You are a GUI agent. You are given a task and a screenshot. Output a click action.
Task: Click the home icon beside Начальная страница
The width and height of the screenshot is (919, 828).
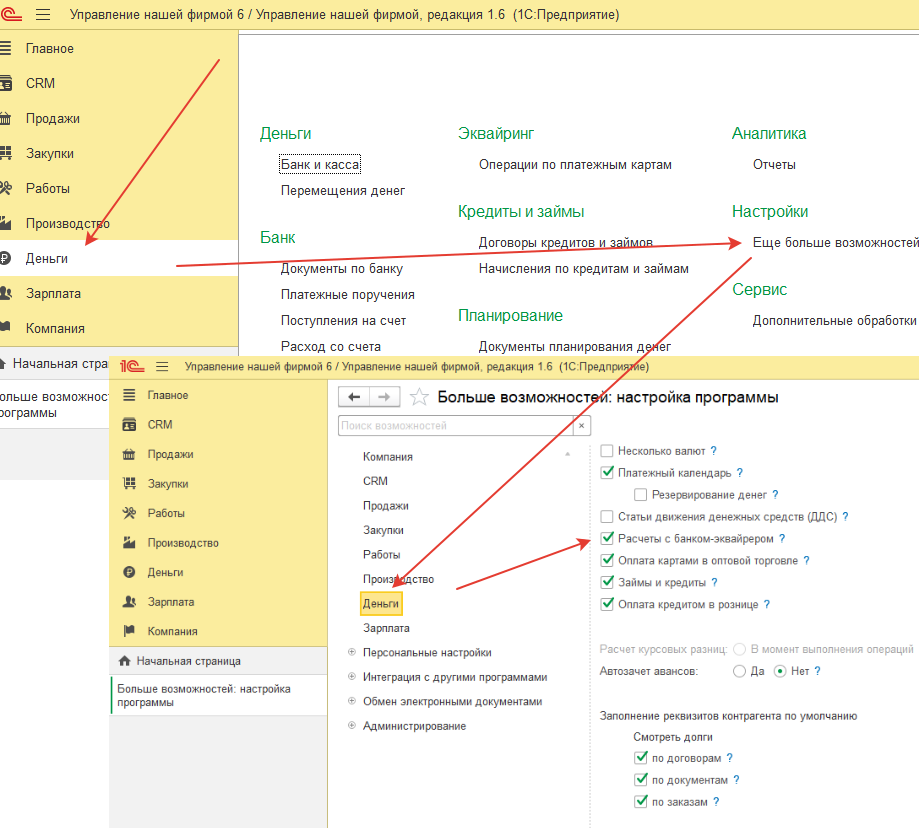124,661
